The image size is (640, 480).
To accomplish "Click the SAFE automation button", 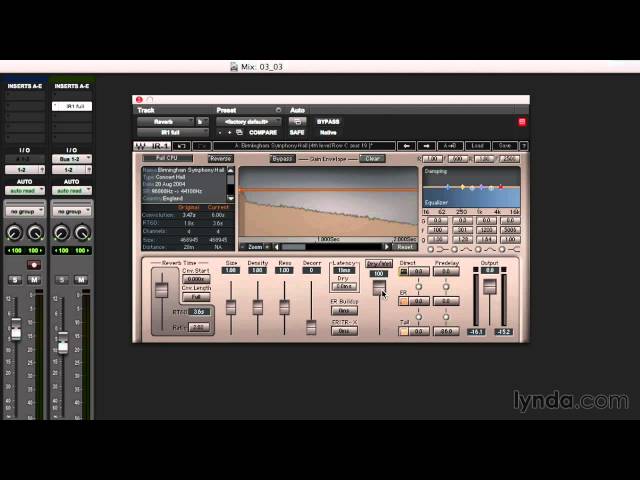I will pos(297,133).
